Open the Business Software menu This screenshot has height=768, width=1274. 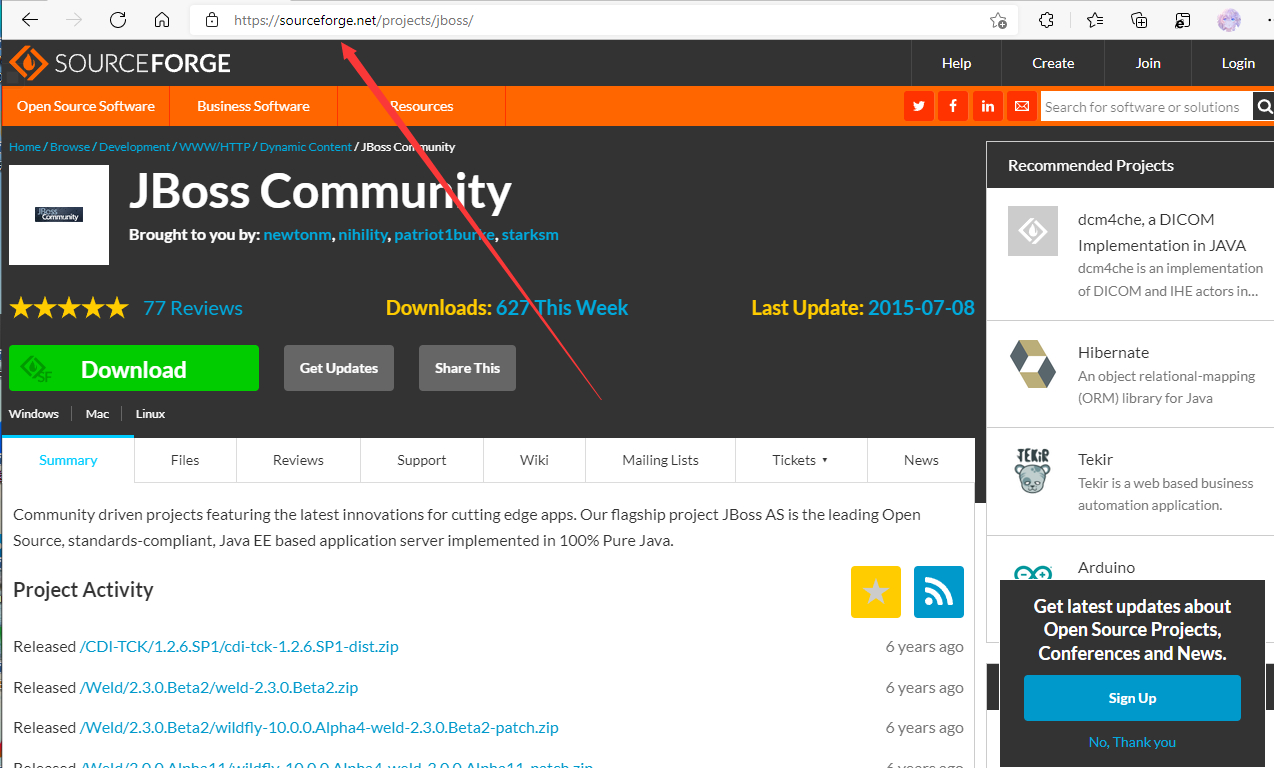(253, 106)
